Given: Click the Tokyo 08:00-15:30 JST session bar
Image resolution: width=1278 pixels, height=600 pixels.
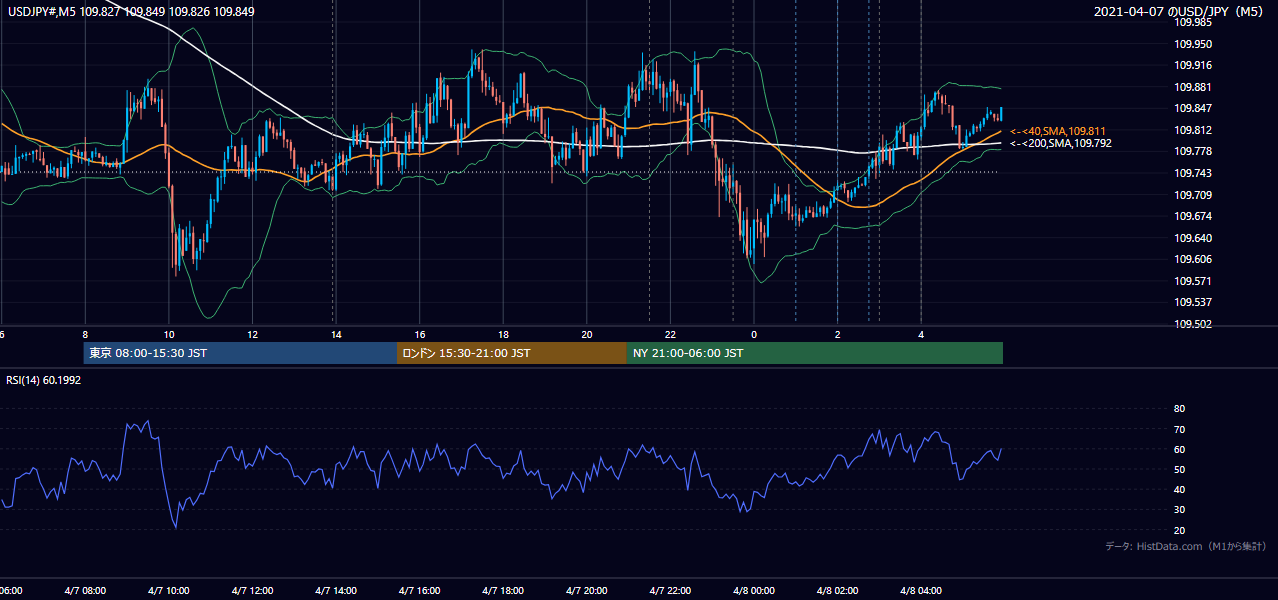Looking at the screenshot, I should 240,353.
